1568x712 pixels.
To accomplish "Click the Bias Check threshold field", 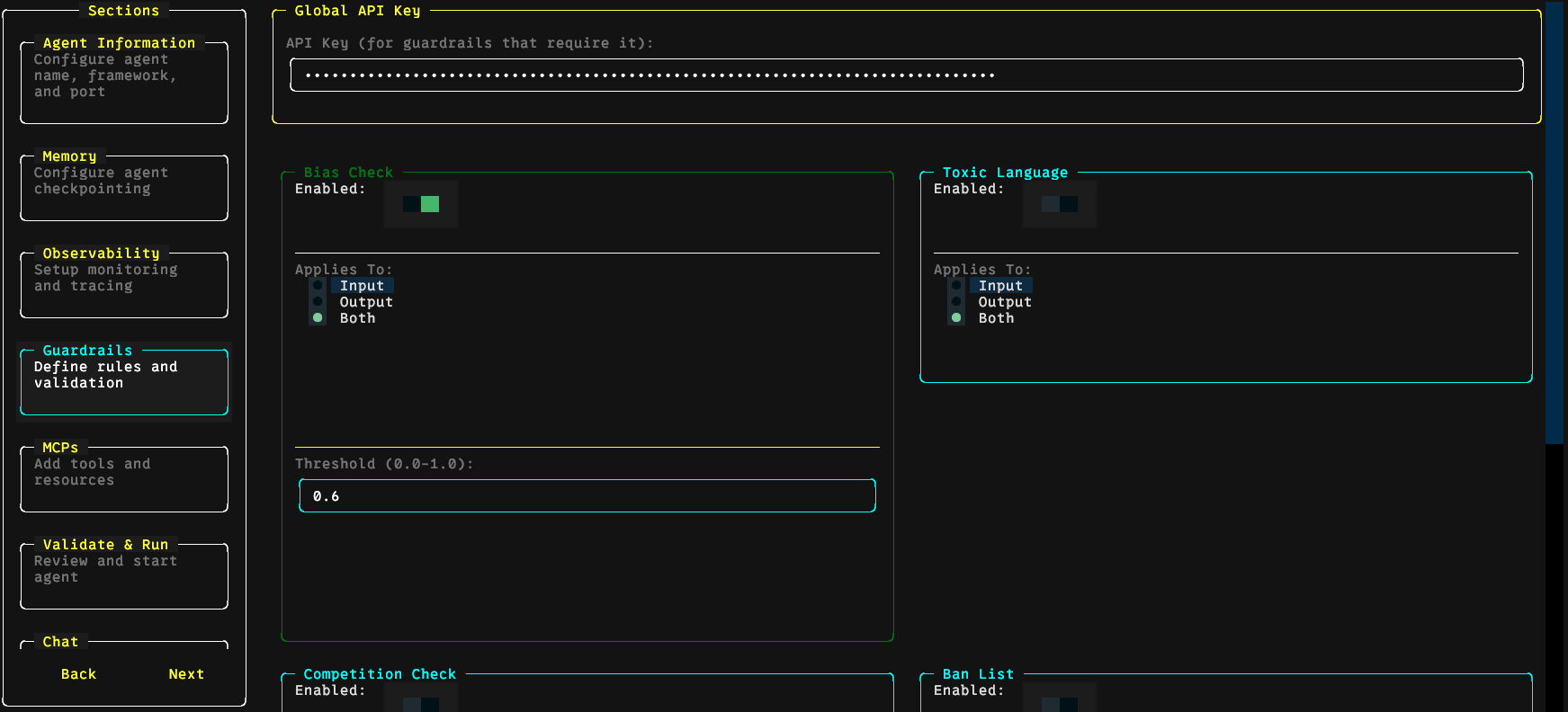I will 587,496.
